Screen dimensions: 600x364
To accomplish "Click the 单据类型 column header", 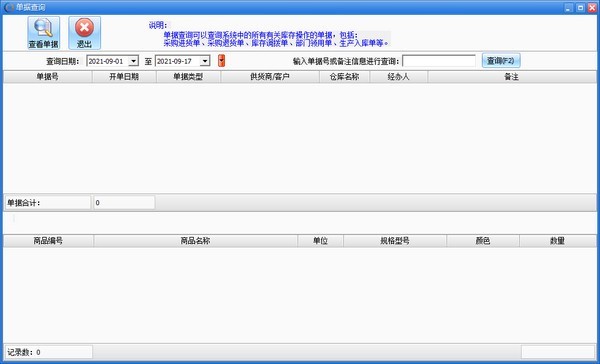I will point(188,77).
